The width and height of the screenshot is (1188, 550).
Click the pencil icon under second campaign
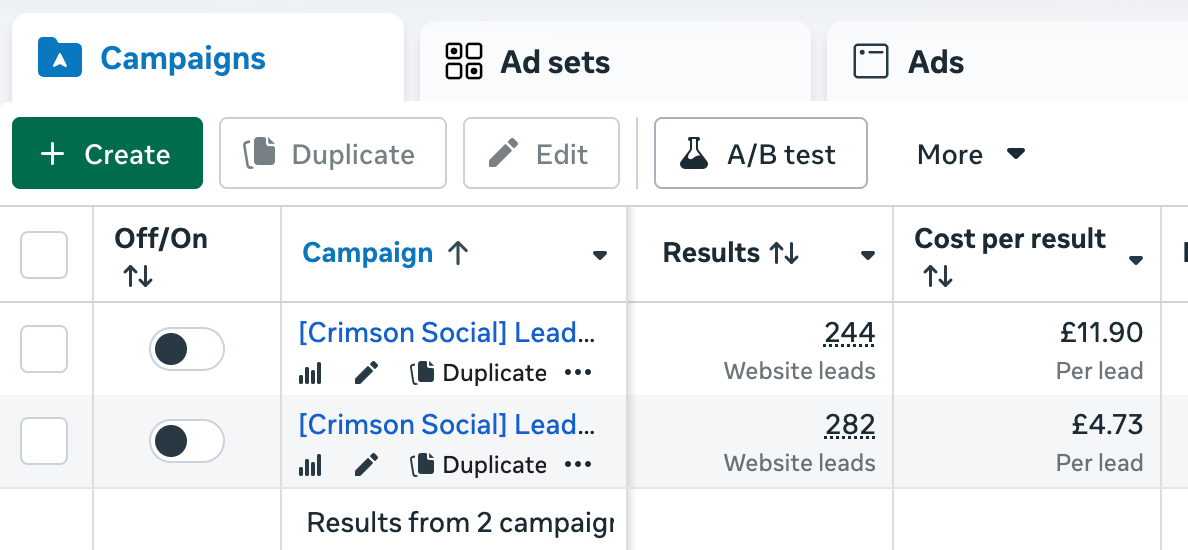[367, 465]
